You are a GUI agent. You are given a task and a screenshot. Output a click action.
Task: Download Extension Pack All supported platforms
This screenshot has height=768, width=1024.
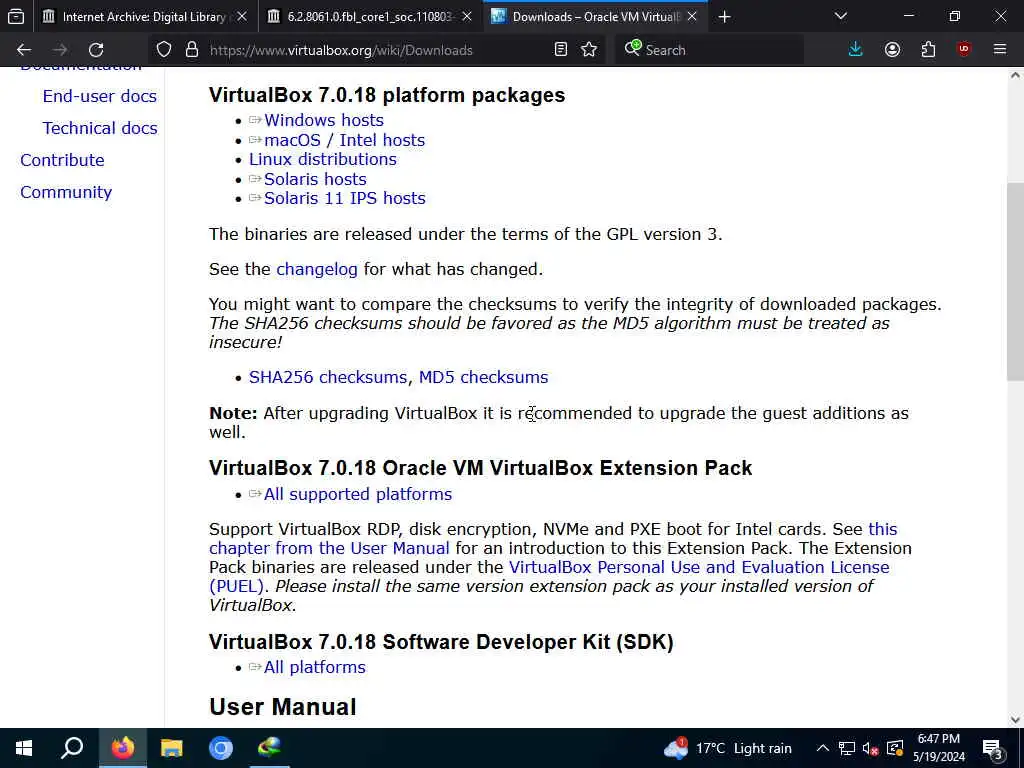(x=358, y=494)
